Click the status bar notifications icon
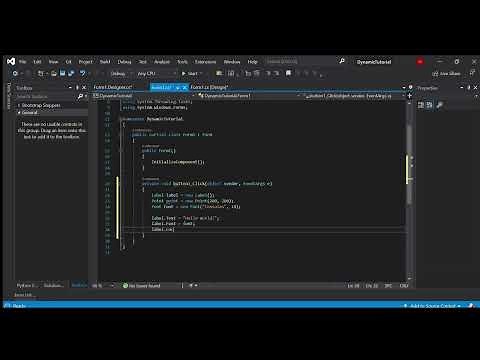This screenshot has width=480, height=360. click(x=471, y=306)
